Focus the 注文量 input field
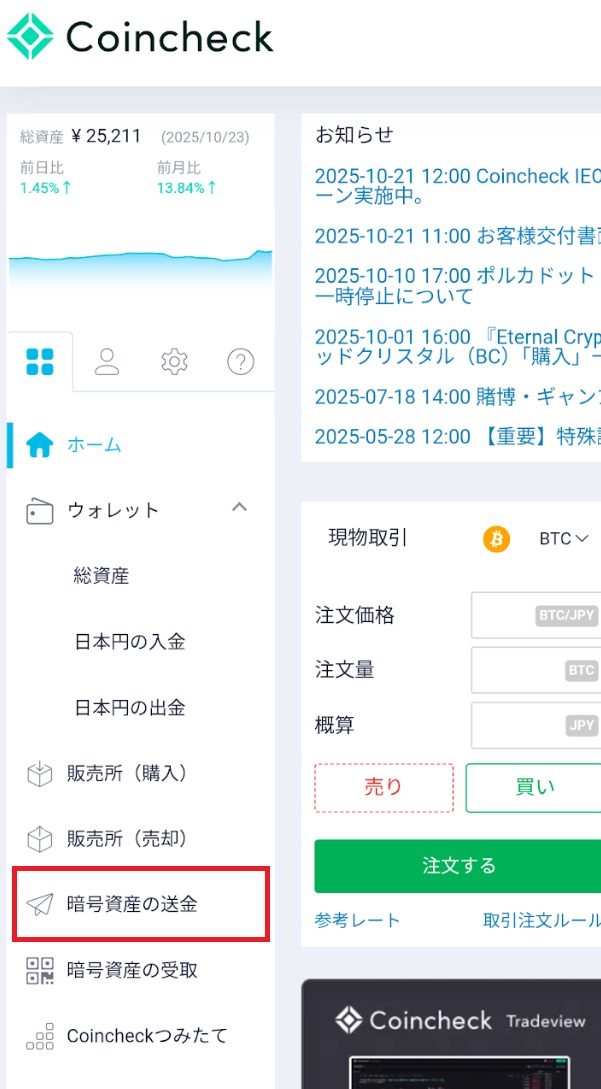601x1089 pixels. point(536,670)
